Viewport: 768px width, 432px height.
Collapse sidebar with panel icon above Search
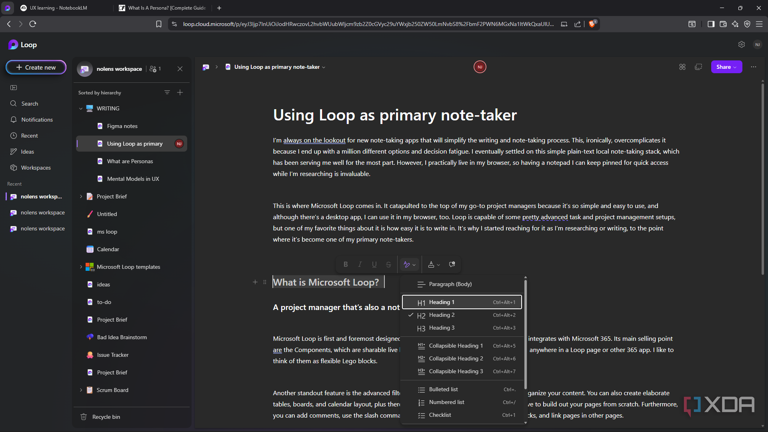click(x=14, y=88)
